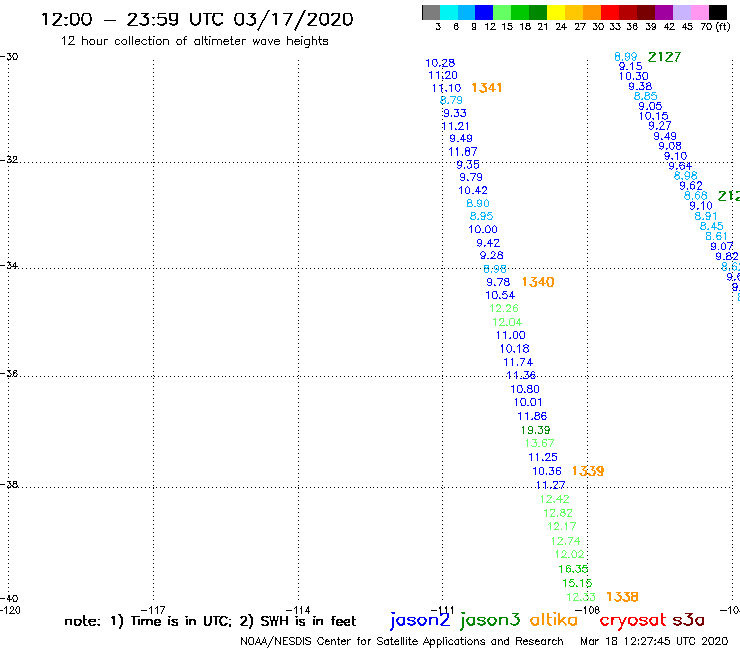740x650 pixels.
Task: Click the cyan 3-6 ft legend swatch
Action: pyautogui.click(x=449, y=12)
